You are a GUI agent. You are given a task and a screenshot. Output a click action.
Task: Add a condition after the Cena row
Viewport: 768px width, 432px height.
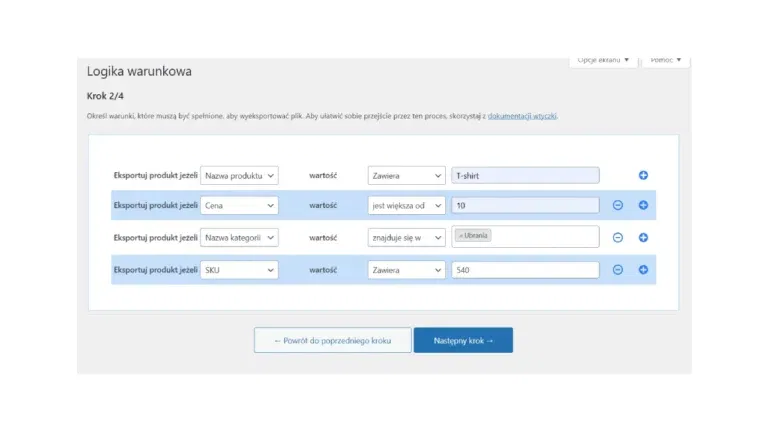point(643,205)
